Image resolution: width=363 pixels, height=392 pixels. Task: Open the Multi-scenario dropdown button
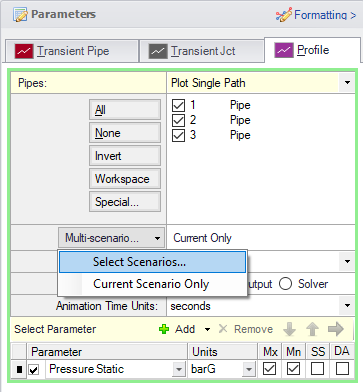pos(111,238)
